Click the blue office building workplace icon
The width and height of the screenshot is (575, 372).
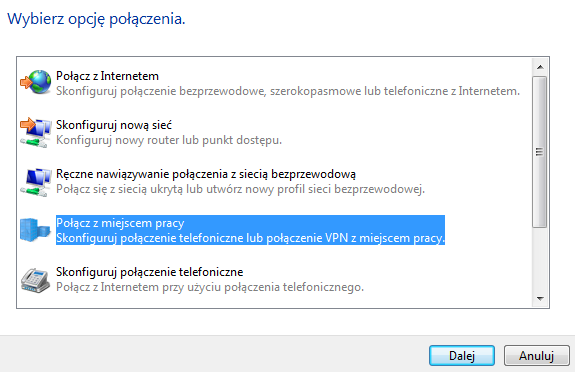[x=35, y=230]
